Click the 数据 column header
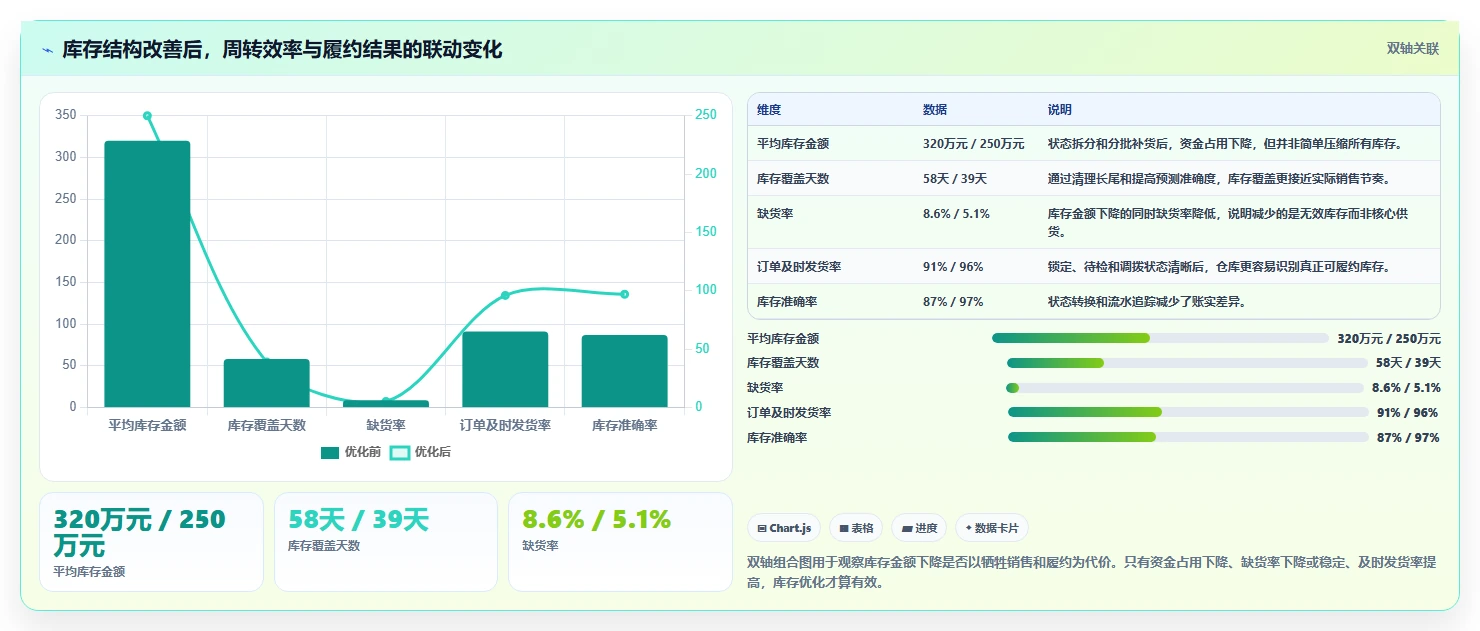This screenshot has height=631, width=1480. click(x=935, y=109)
